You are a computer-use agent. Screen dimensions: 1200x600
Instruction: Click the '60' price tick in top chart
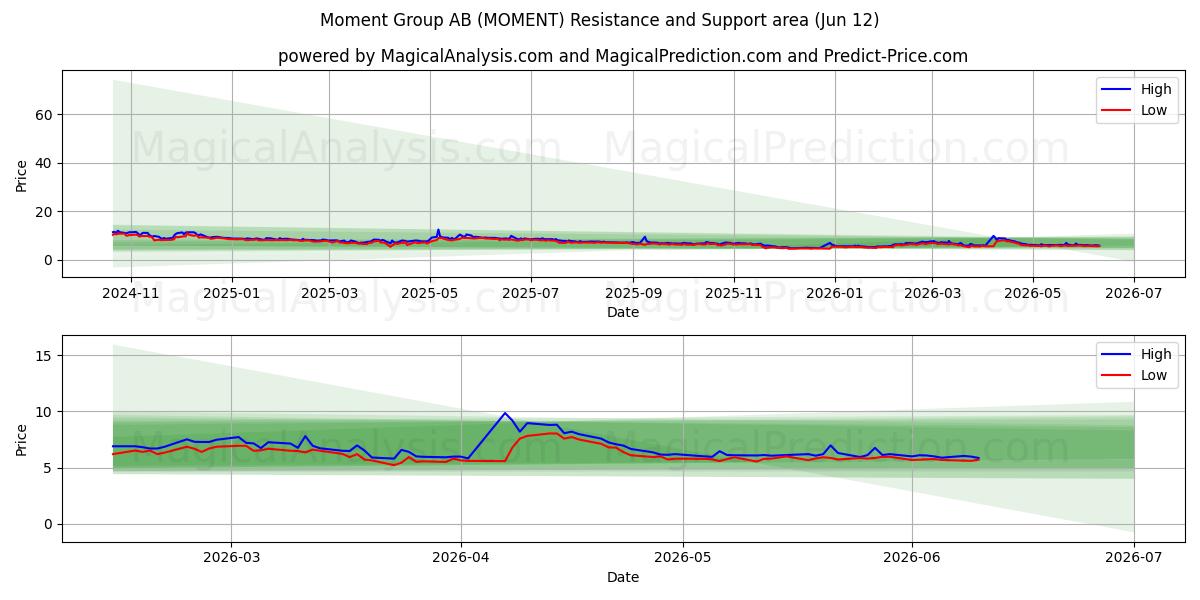pos(44,115)
